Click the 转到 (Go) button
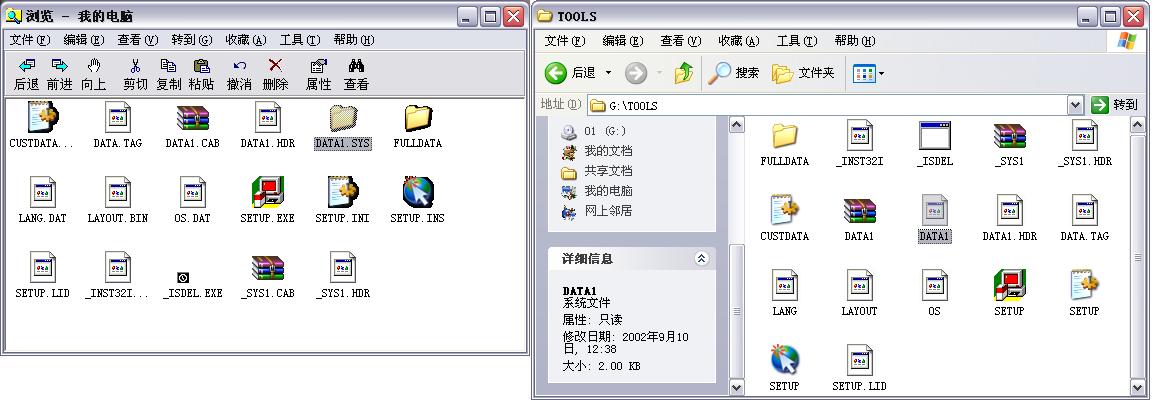The width and height of the screenshot is (1152, 400). pos(1115,105)
